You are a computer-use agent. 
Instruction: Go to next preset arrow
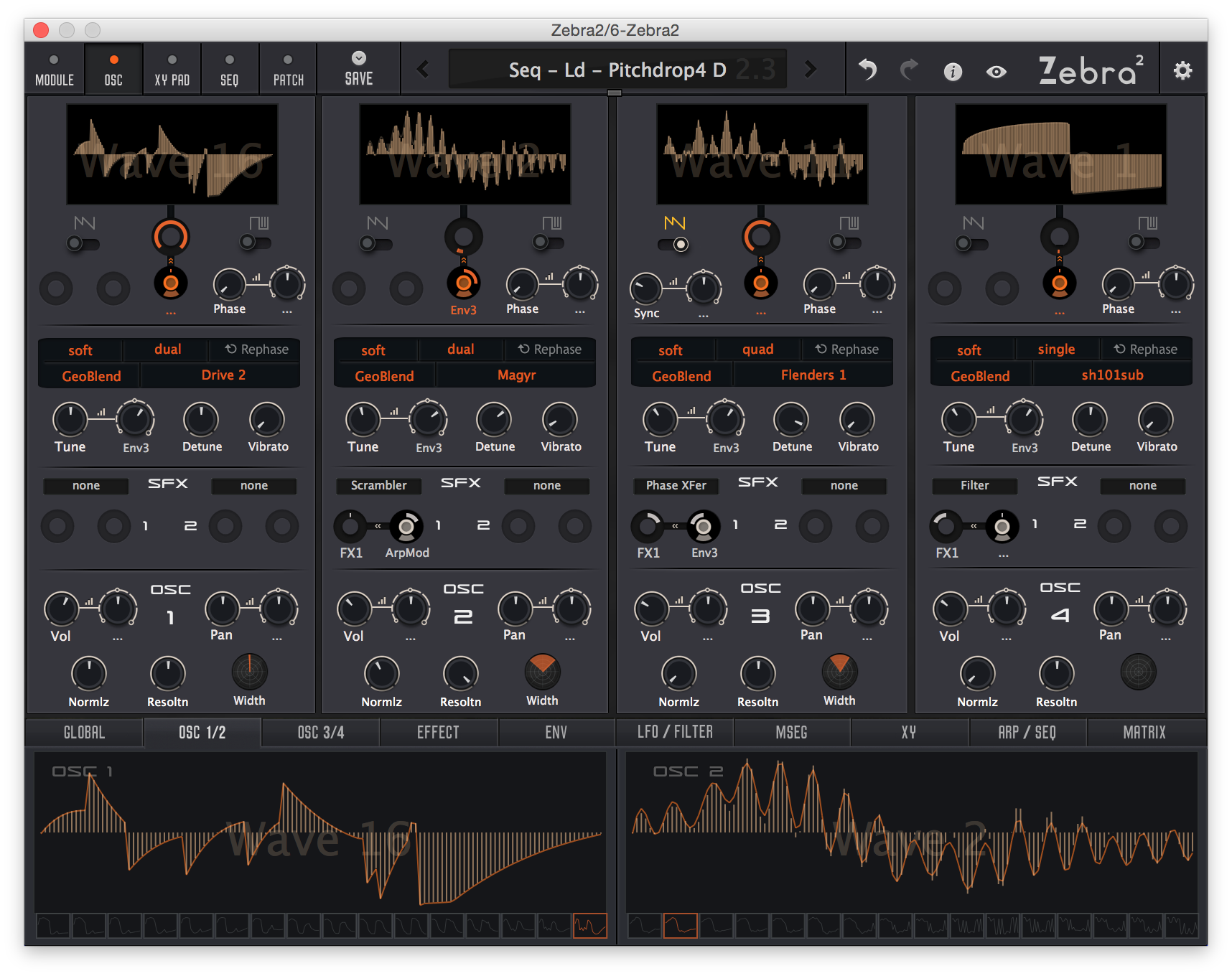(811, 69)
